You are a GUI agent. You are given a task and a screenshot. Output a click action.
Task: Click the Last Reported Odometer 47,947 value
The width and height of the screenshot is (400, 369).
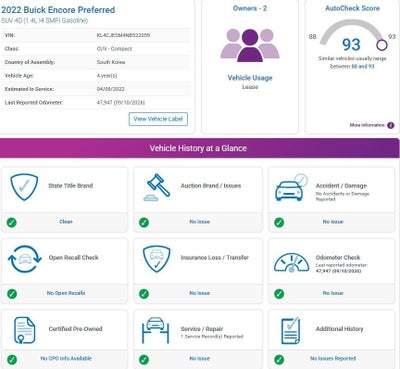pos(121,102)
